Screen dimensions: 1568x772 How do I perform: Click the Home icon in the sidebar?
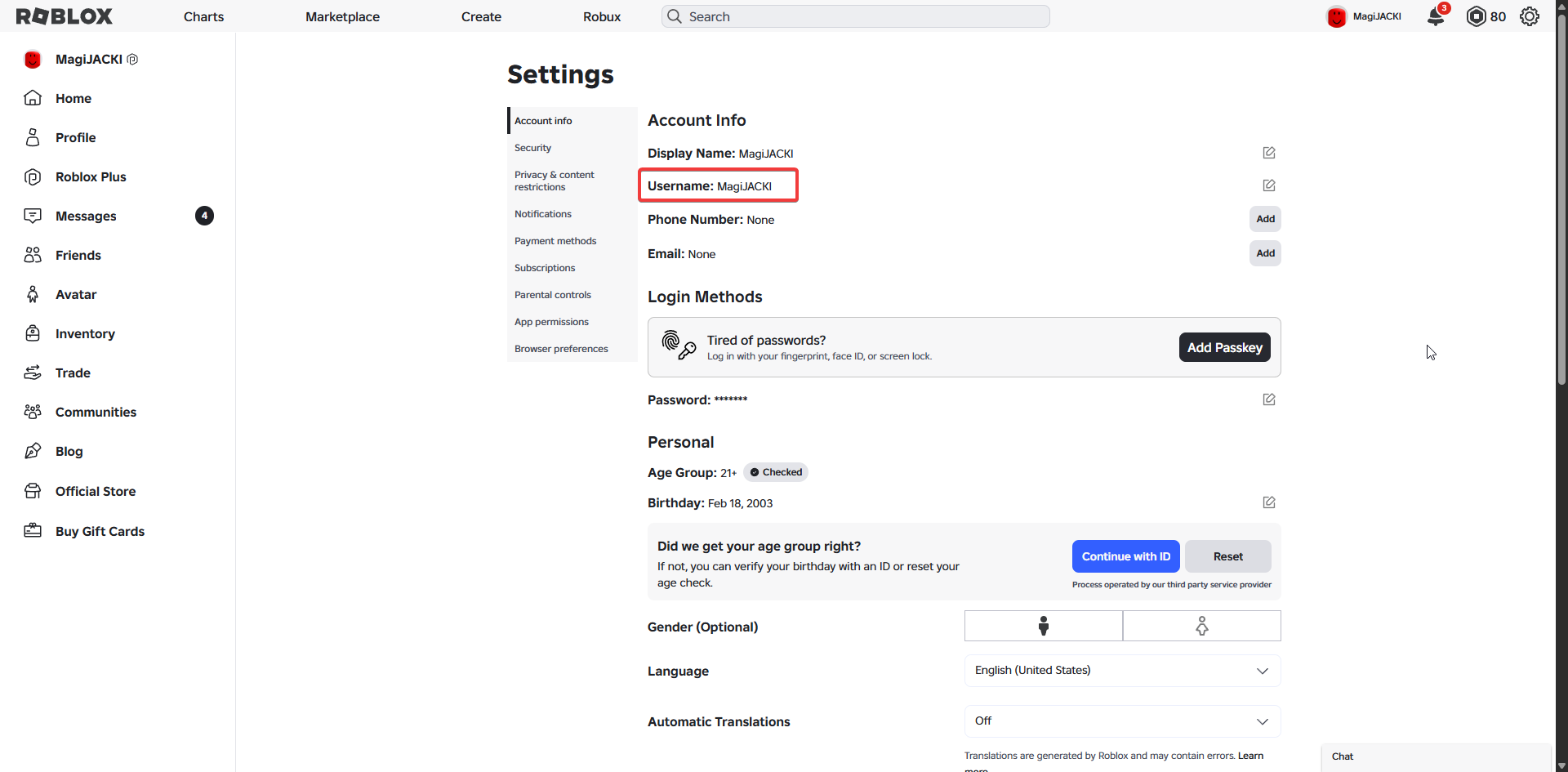click(x=33, y=98)
